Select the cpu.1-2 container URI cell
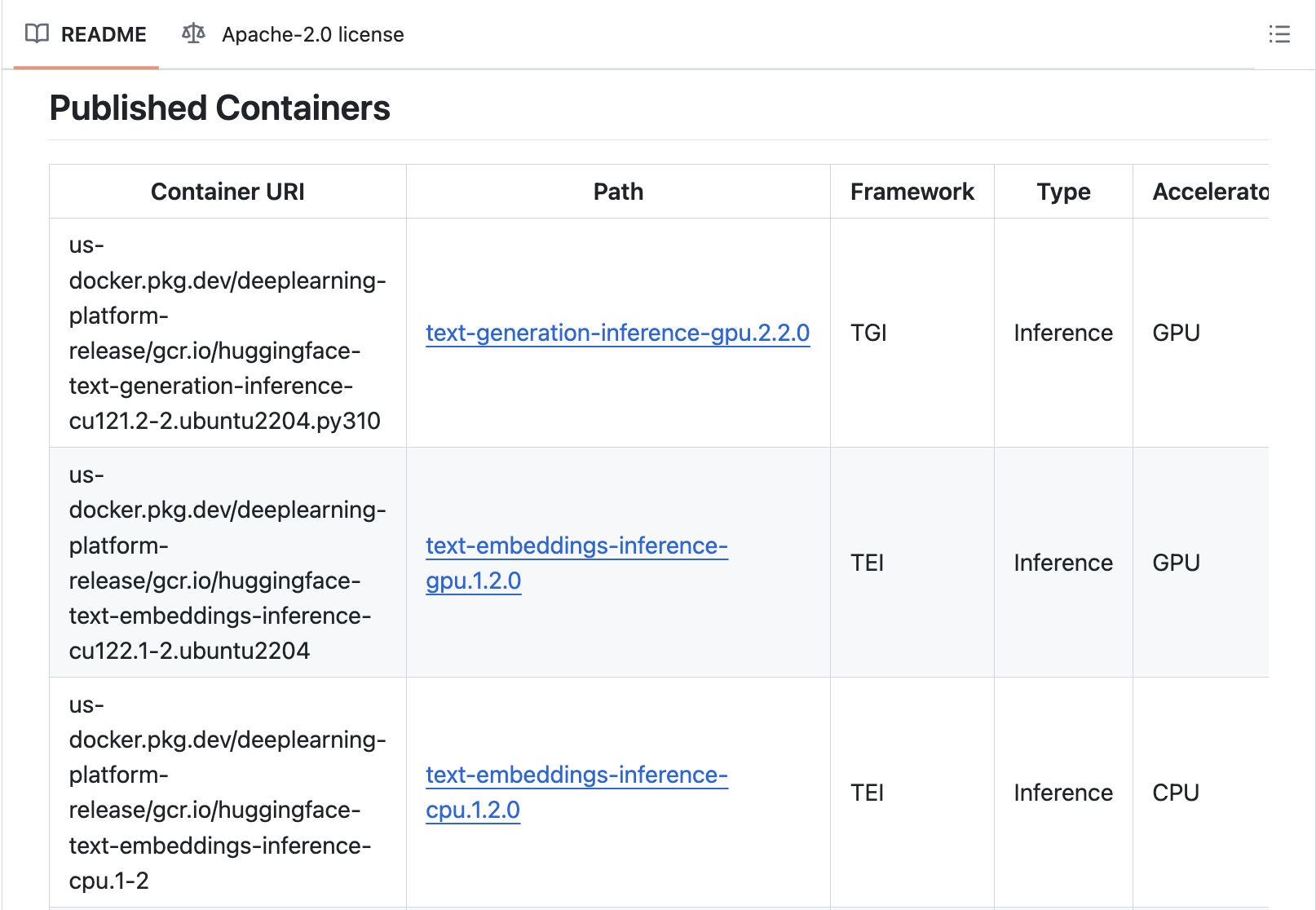This screenshot has height=910, width=1316. (x=227, y=793)
